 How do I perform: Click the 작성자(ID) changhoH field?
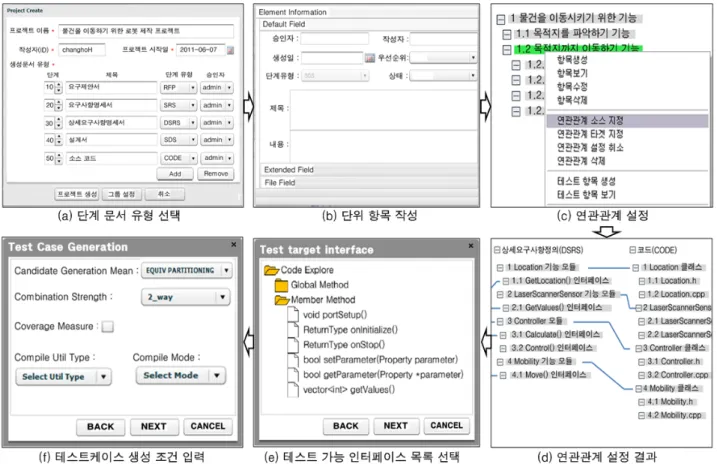(82, 50)
